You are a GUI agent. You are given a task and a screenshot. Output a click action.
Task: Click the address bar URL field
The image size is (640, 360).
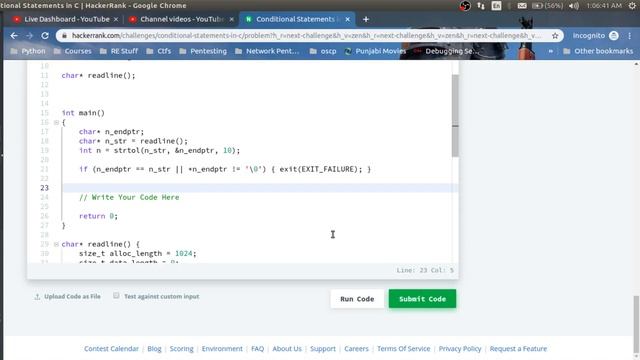[306, 36]
